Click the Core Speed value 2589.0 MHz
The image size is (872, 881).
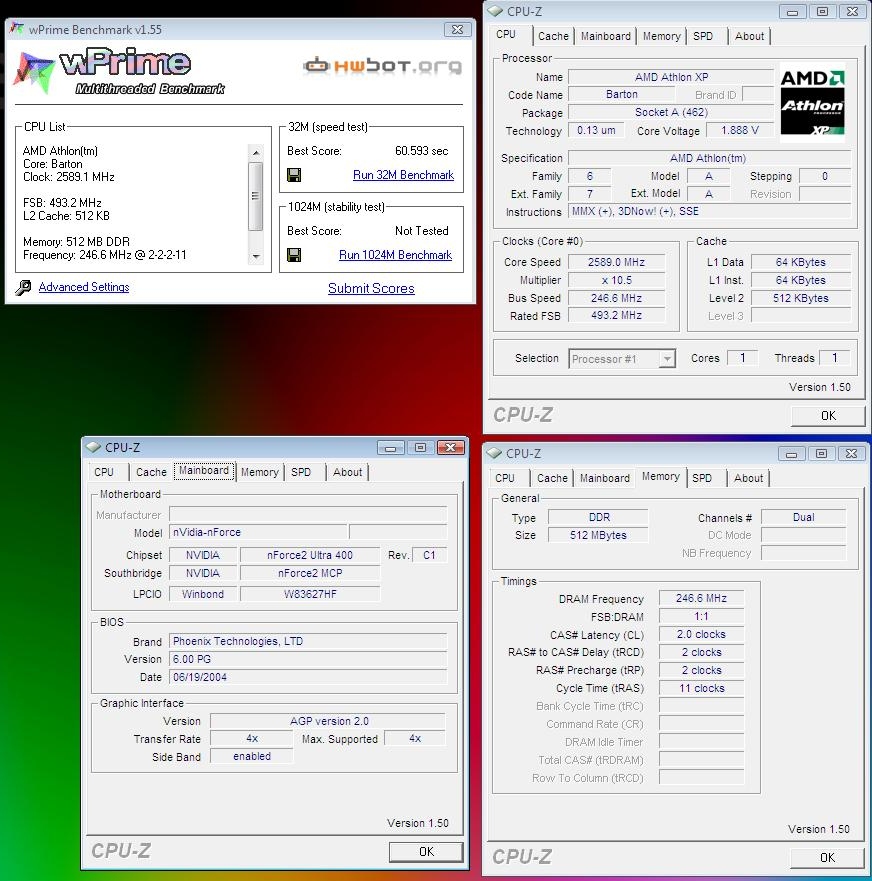pos(616,262)
